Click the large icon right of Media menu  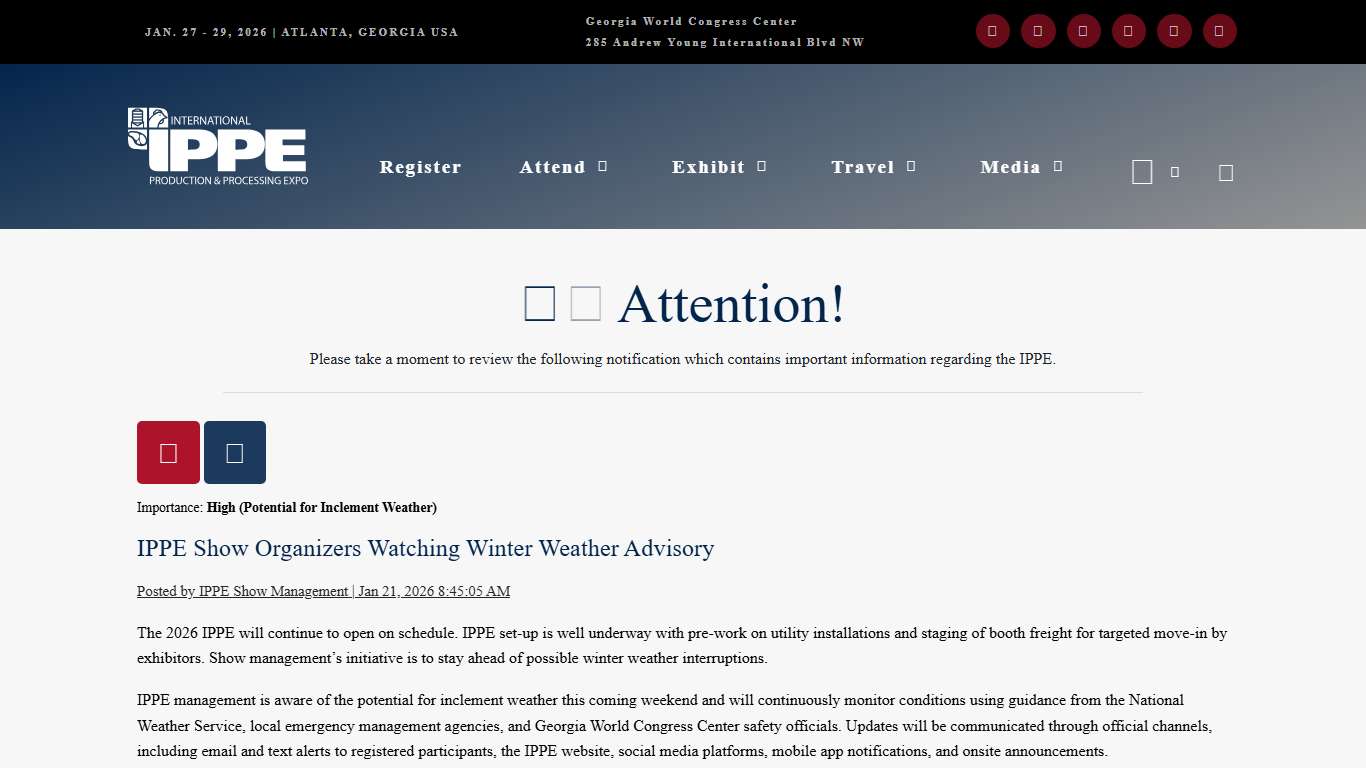tap(1142, 172)
